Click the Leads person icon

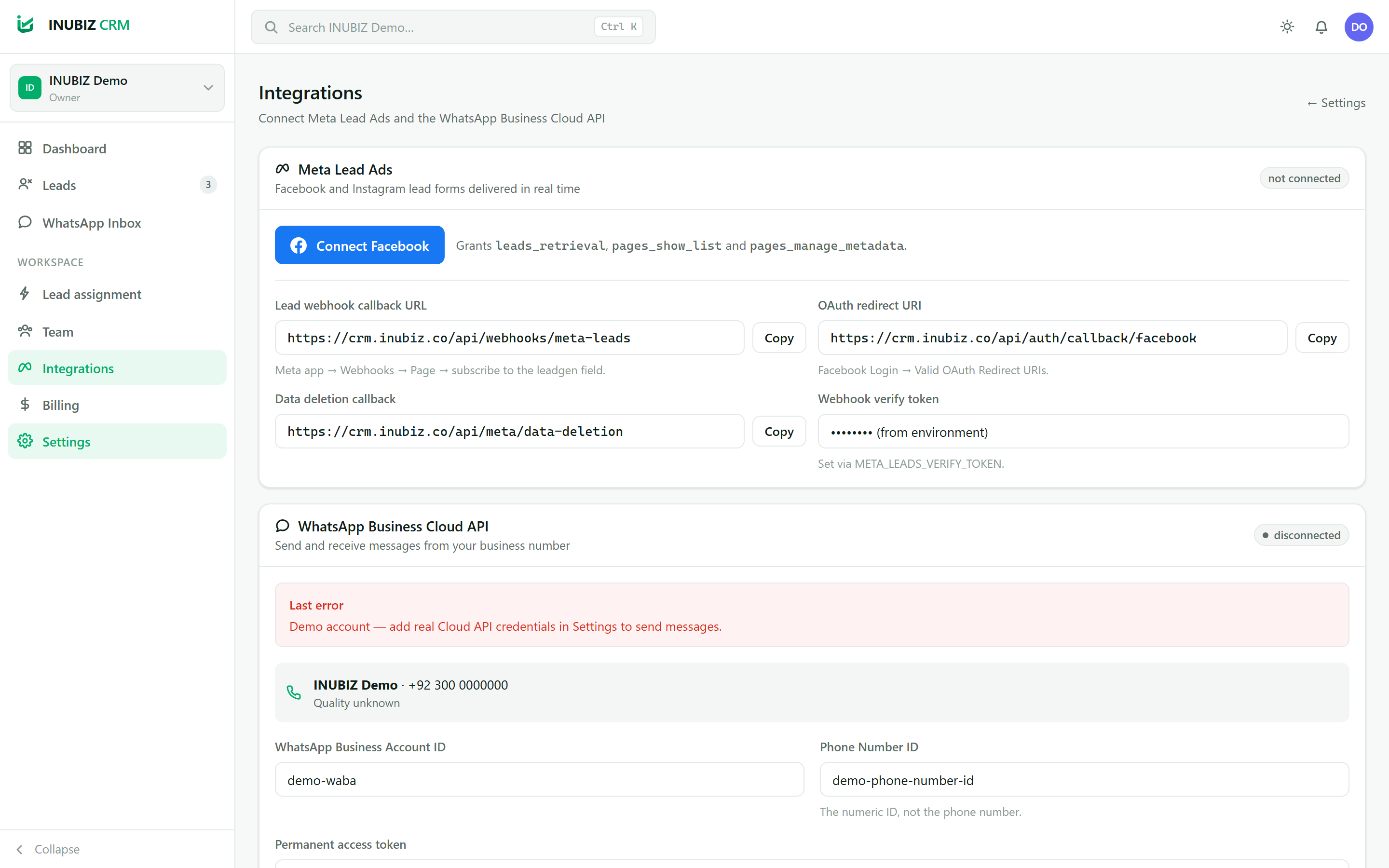pos(25,185)
